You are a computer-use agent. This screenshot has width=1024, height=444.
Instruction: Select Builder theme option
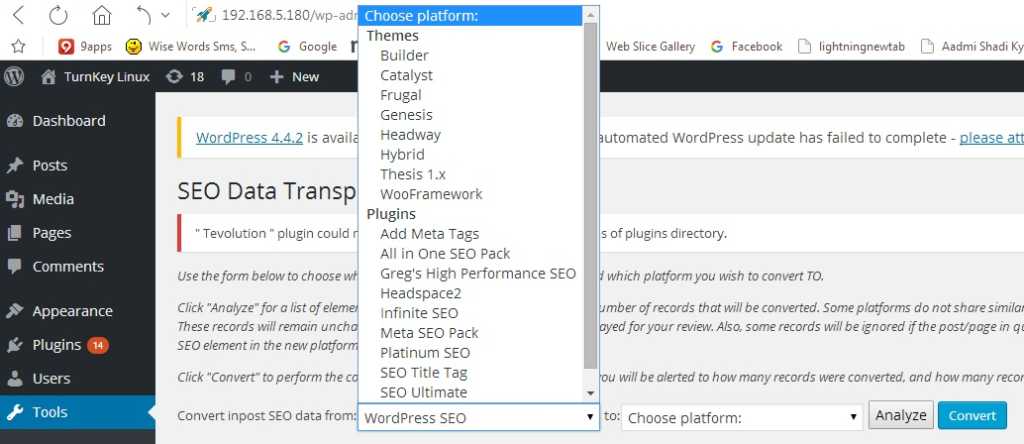470,56
